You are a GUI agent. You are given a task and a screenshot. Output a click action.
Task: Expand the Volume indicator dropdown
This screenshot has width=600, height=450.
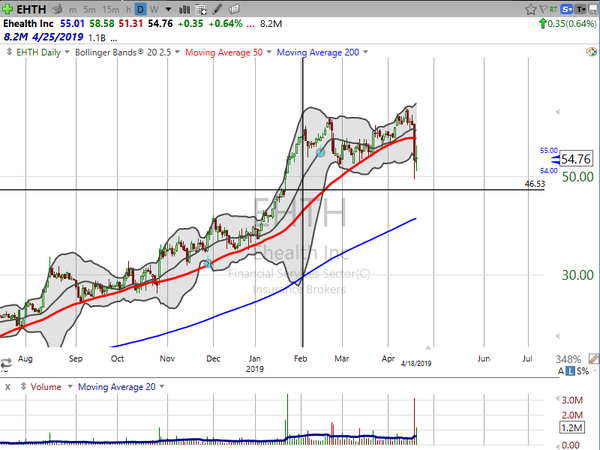click(70, 386)
